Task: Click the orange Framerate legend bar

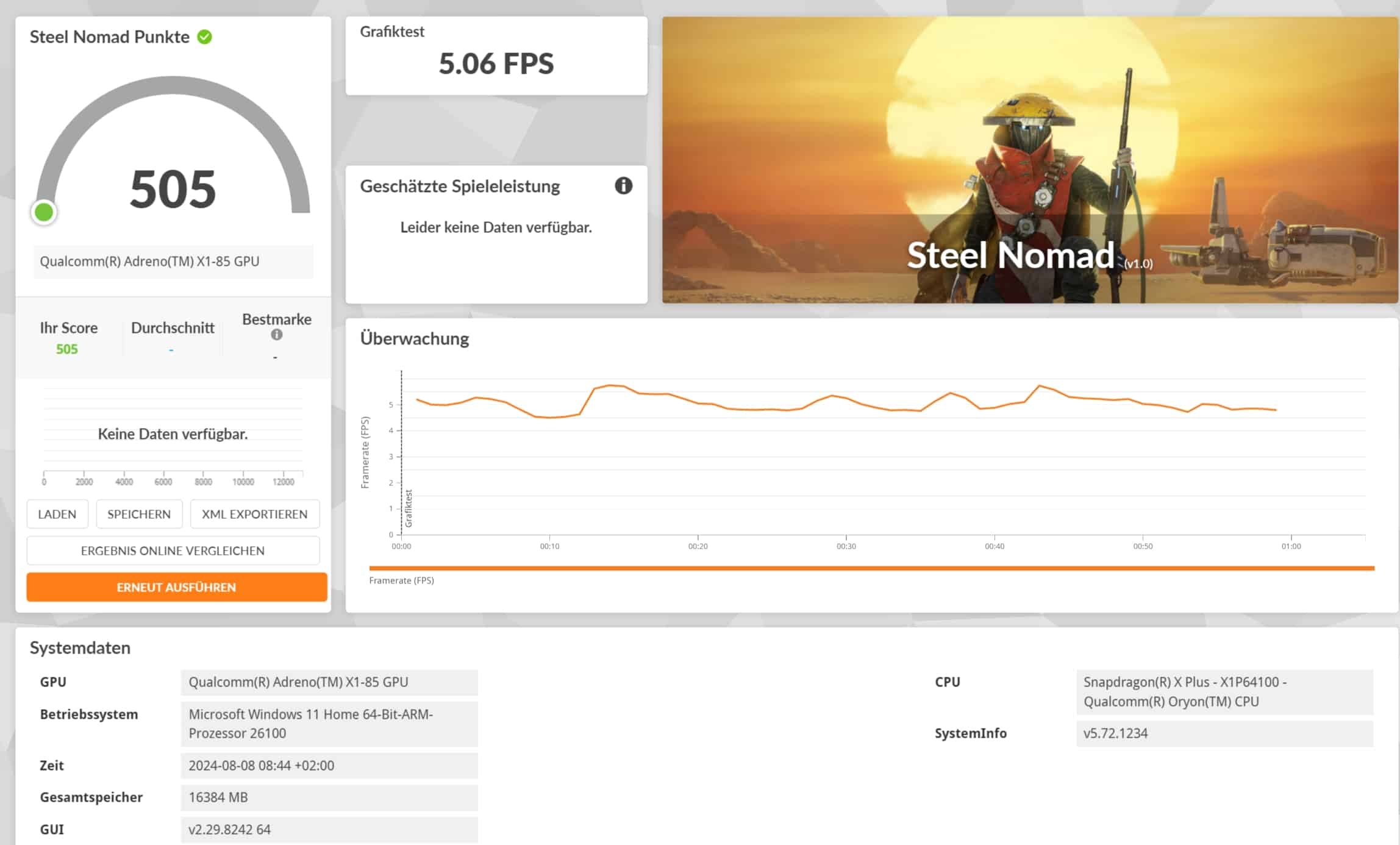Action: pyautogui.click(x=871, y=568)
